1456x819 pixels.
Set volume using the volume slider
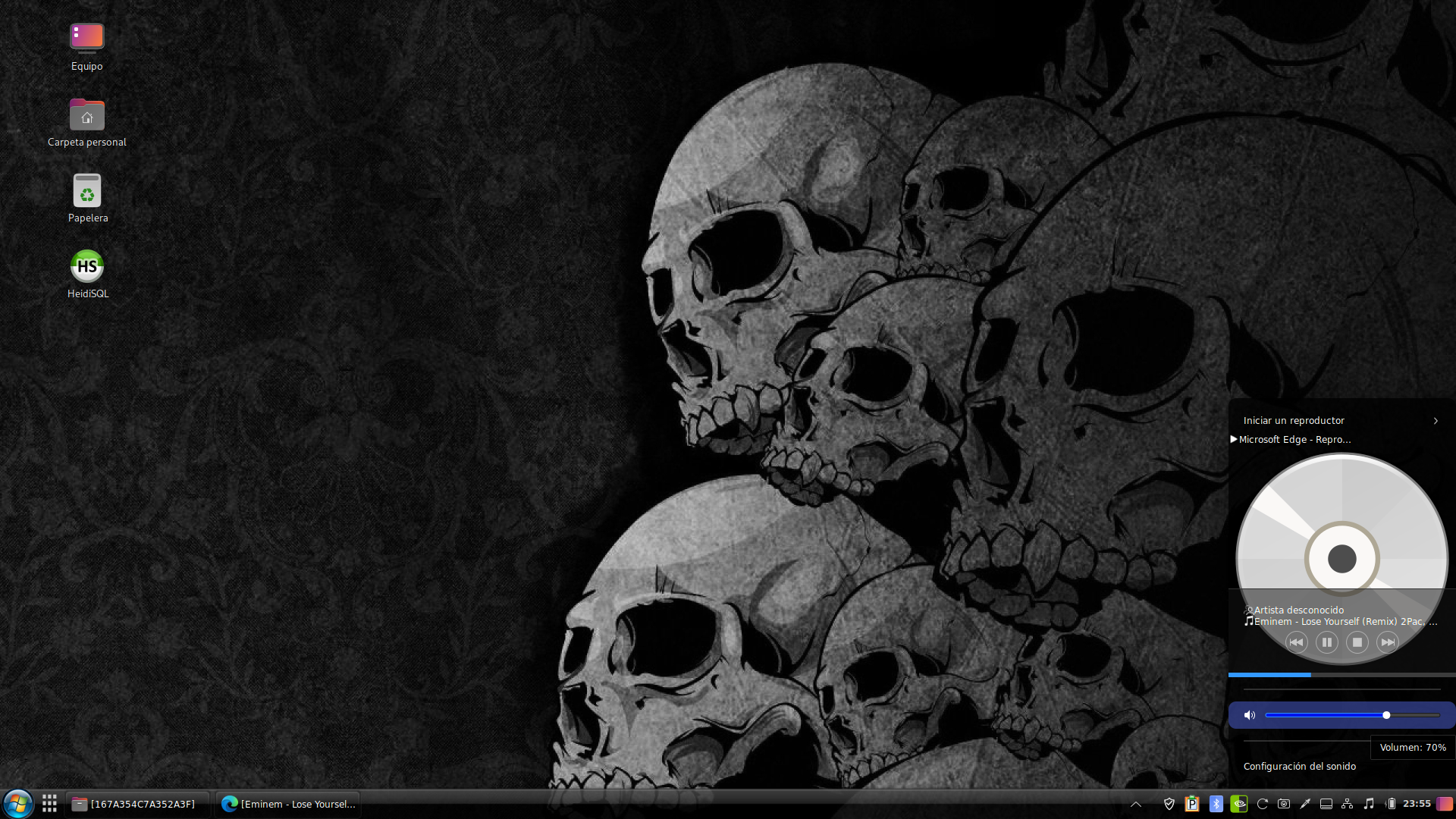pos(1353,715)
